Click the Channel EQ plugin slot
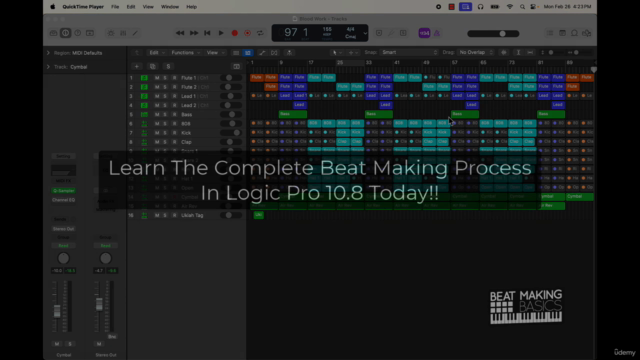The height and width of the screenshot is (360, 640). [63, 200]
